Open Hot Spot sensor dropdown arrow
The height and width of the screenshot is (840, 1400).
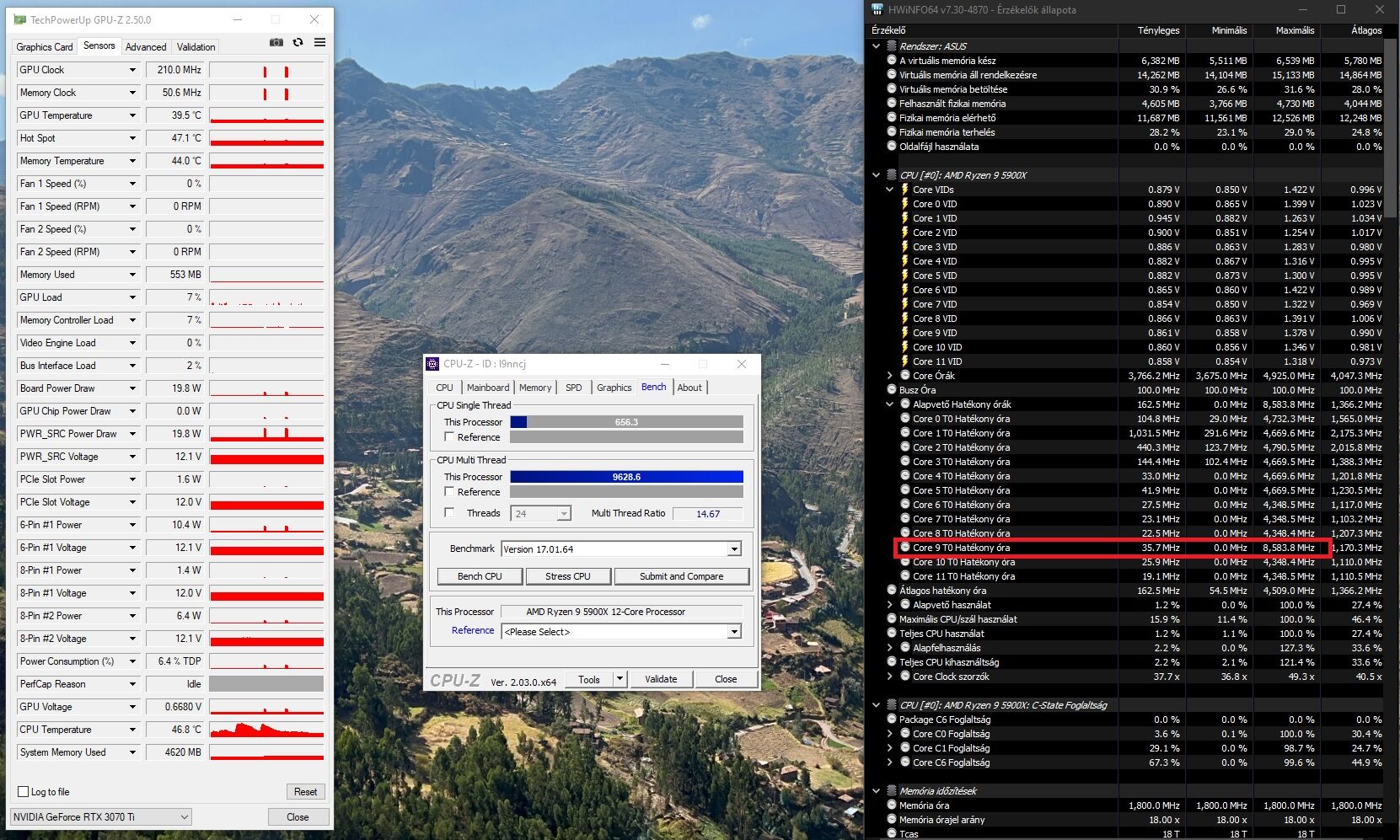coord(132,138)
